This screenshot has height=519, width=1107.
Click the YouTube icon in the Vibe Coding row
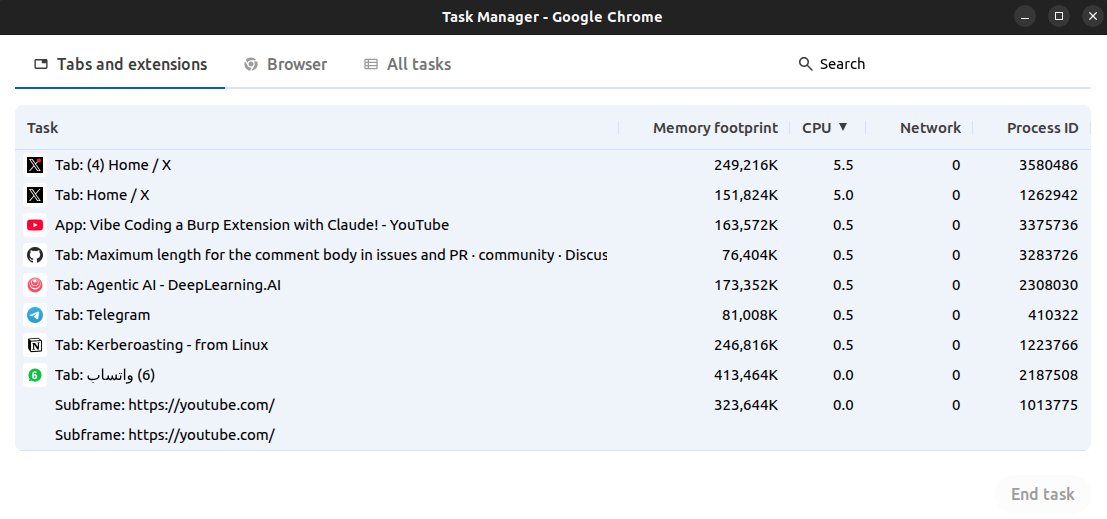tap(35, 225)
